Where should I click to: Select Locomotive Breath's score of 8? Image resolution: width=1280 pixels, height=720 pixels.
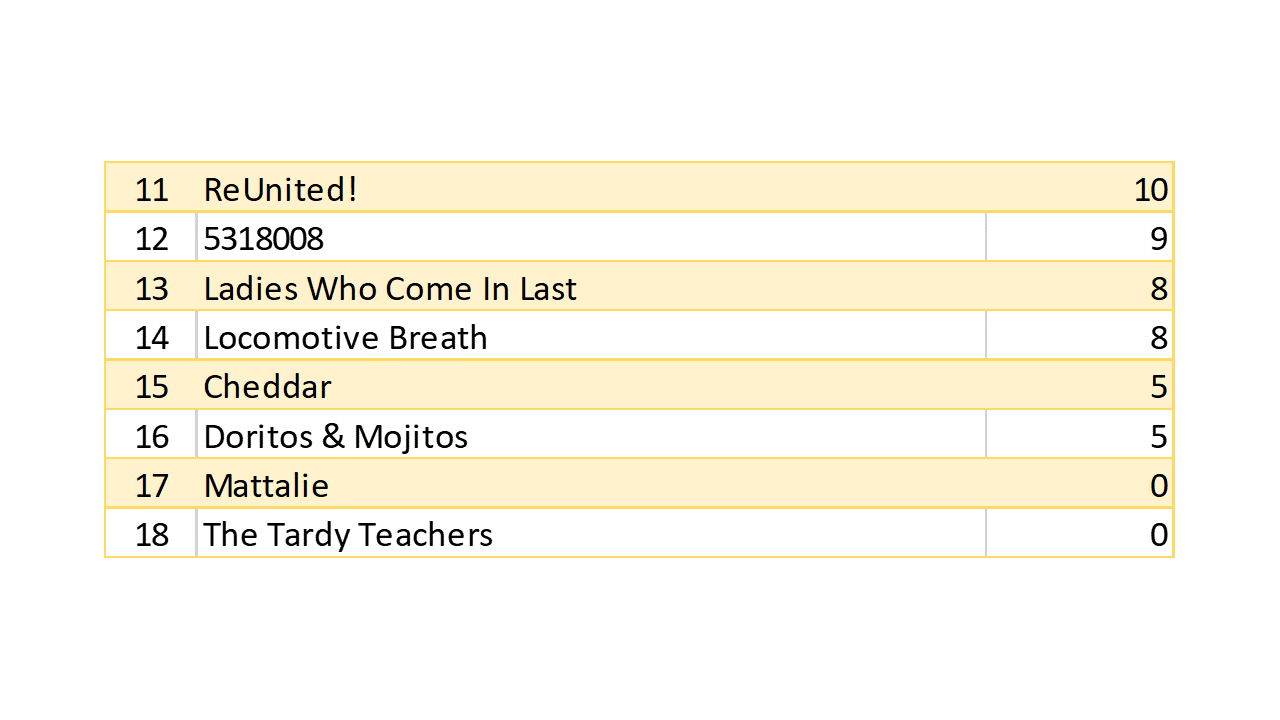point(1158,337)
